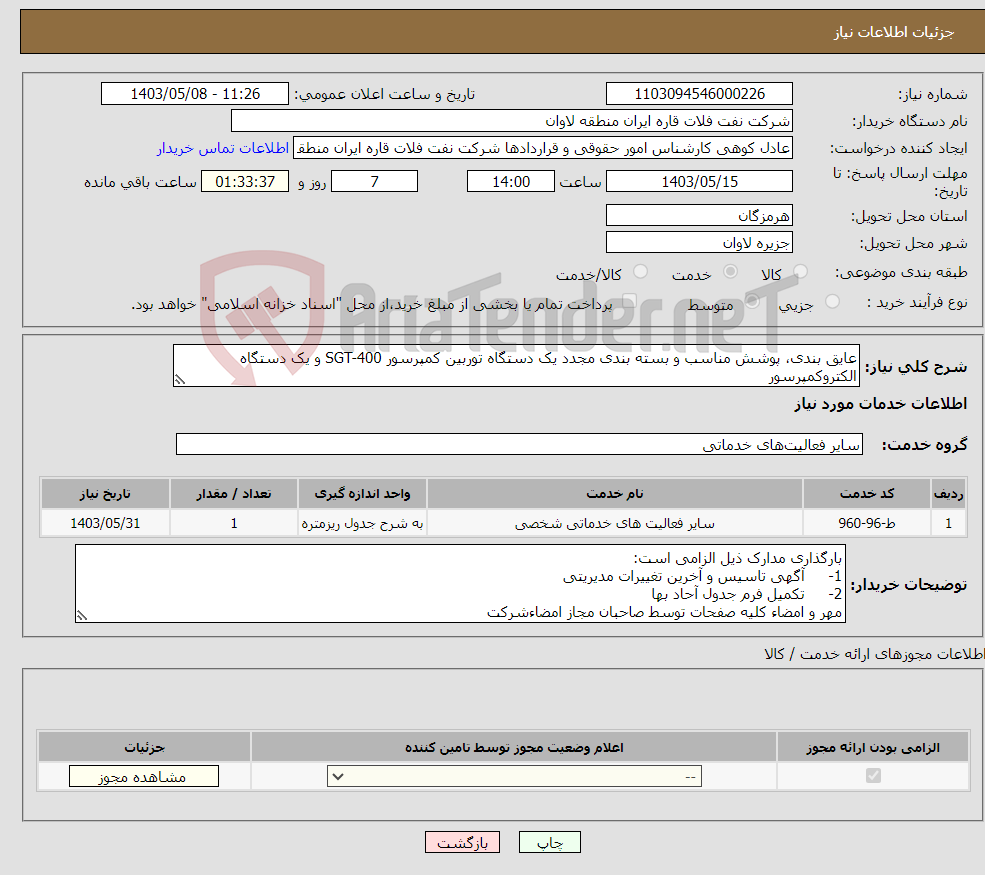Click the need date cell 1403/05/31

pos(105,523)
